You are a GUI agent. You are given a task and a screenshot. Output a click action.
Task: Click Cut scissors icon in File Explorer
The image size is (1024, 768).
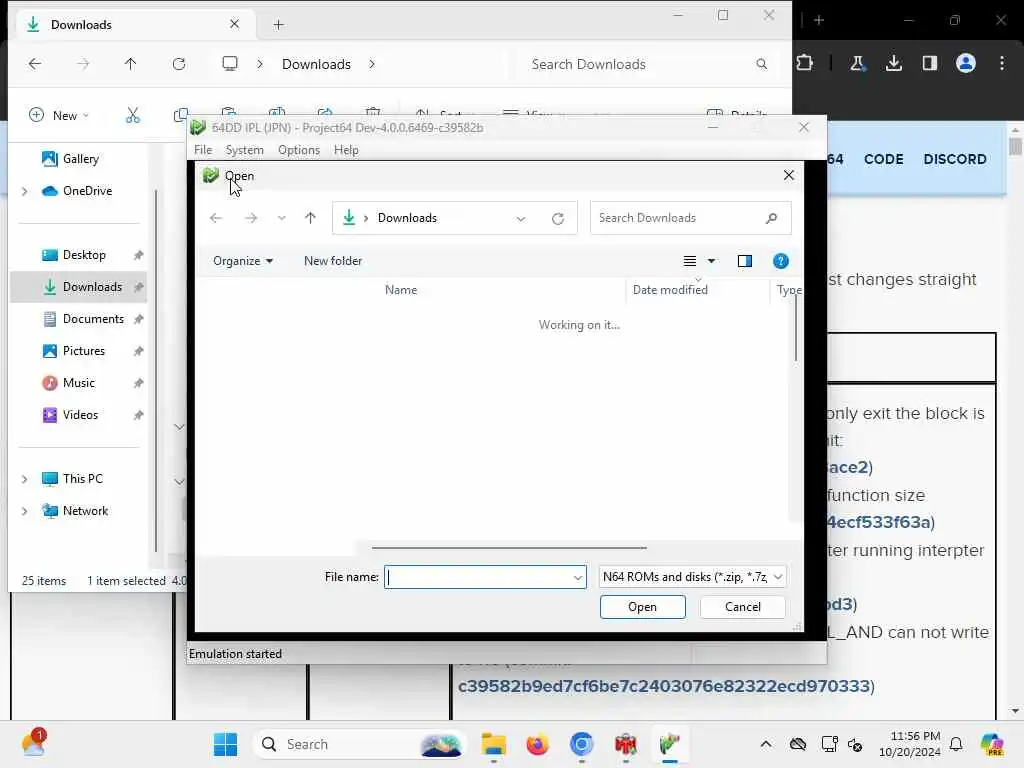pyautogui.click(x=133, y=116)
